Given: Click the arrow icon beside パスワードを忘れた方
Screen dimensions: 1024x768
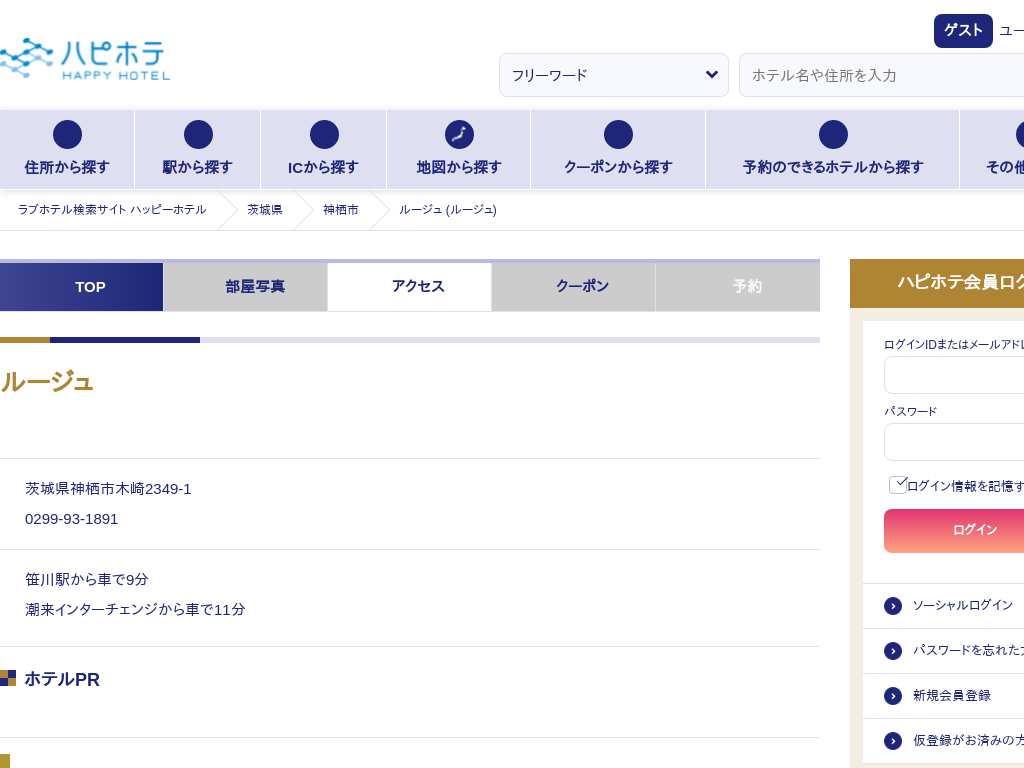Looking at the screenshot, I should pyautogui.click(x=893, y=651).
